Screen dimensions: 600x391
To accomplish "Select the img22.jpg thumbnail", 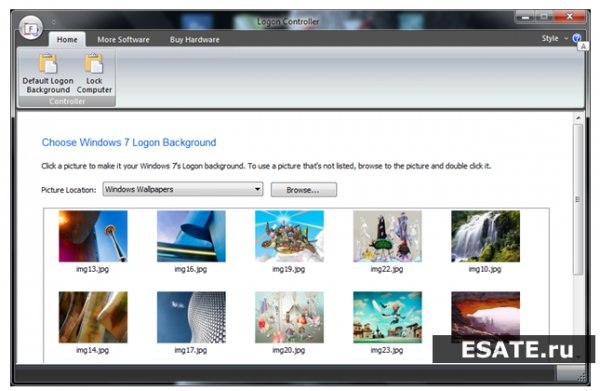I will click(x=387, y=236).
